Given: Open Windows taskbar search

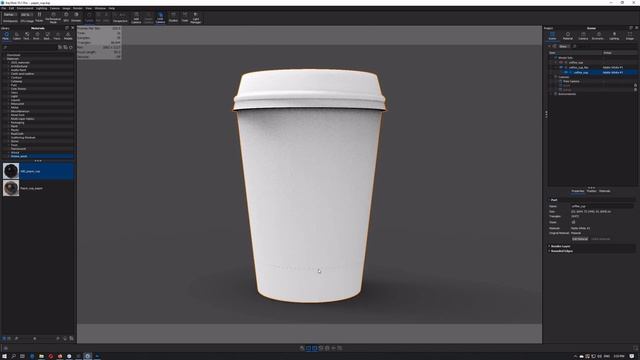Looking at the screenshot, I should 13,356.
